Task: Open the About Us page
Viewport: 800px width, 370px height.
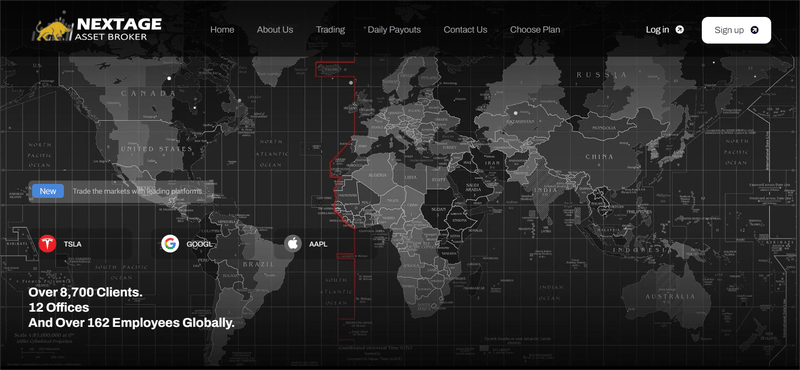Action: 275,30
